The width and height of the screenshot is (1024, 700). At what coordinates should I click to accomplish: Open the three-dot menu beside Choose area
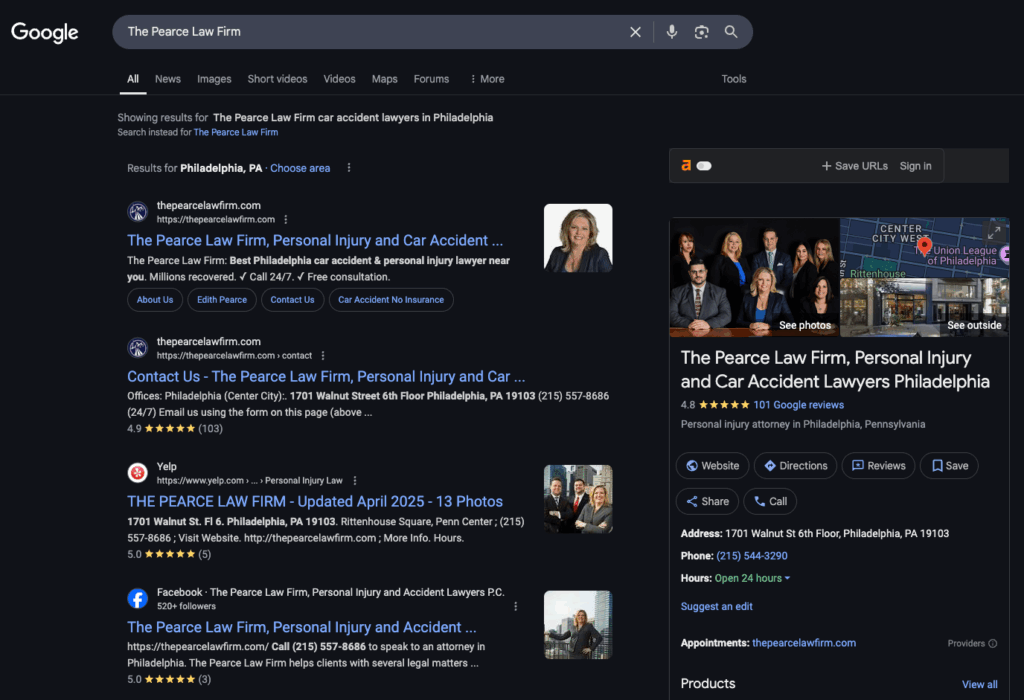(x=349, y=168)
